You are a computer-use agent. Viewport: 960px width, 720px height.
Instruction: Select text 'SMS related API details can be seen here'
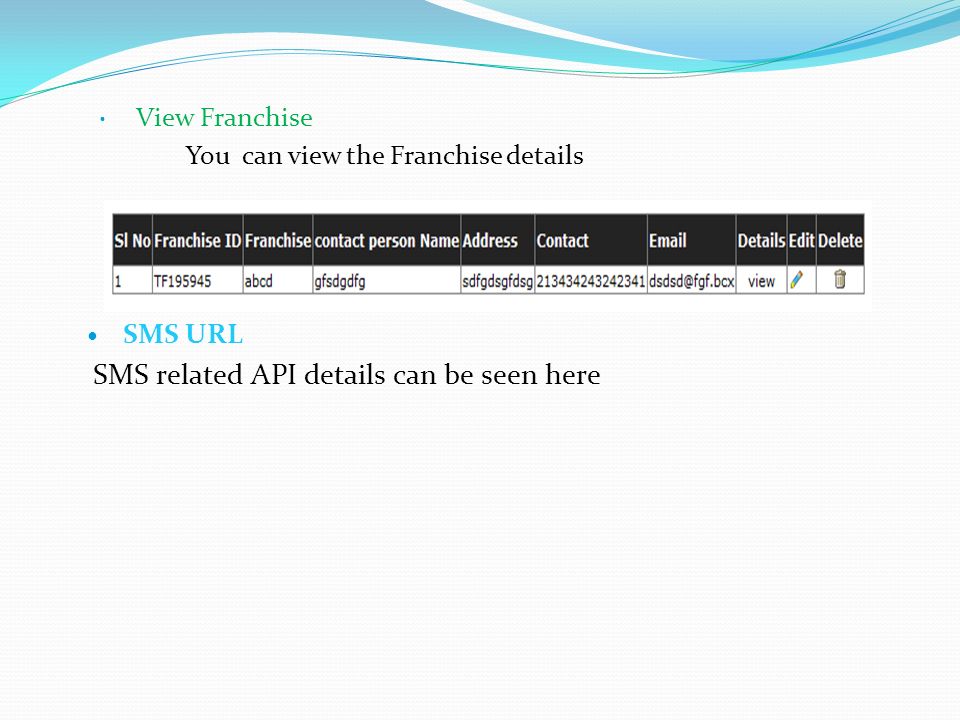point(347,374)
